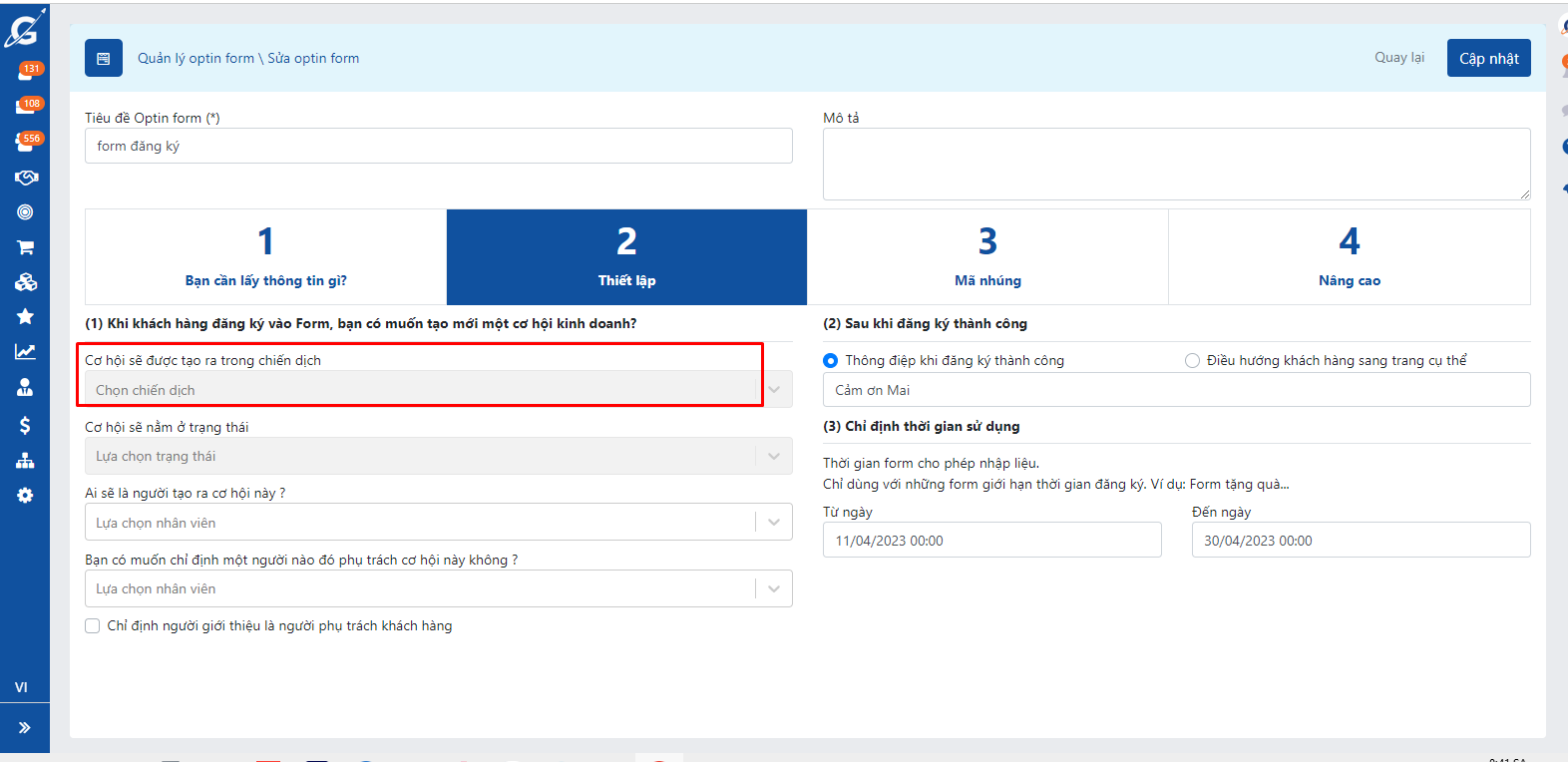This screenshot has width=1568, height=762.
Task: Switch to step 3 "Mã nhúng" tab
Action: click(x=987, y=257)
